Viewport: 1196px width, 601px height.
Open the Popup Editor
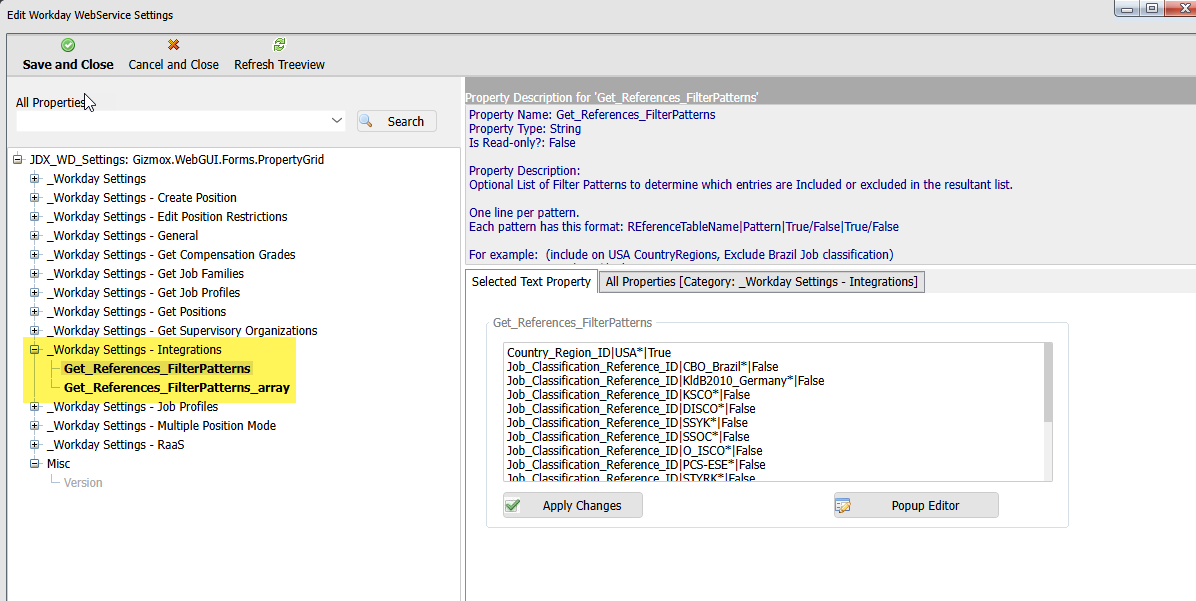[916, 506]
